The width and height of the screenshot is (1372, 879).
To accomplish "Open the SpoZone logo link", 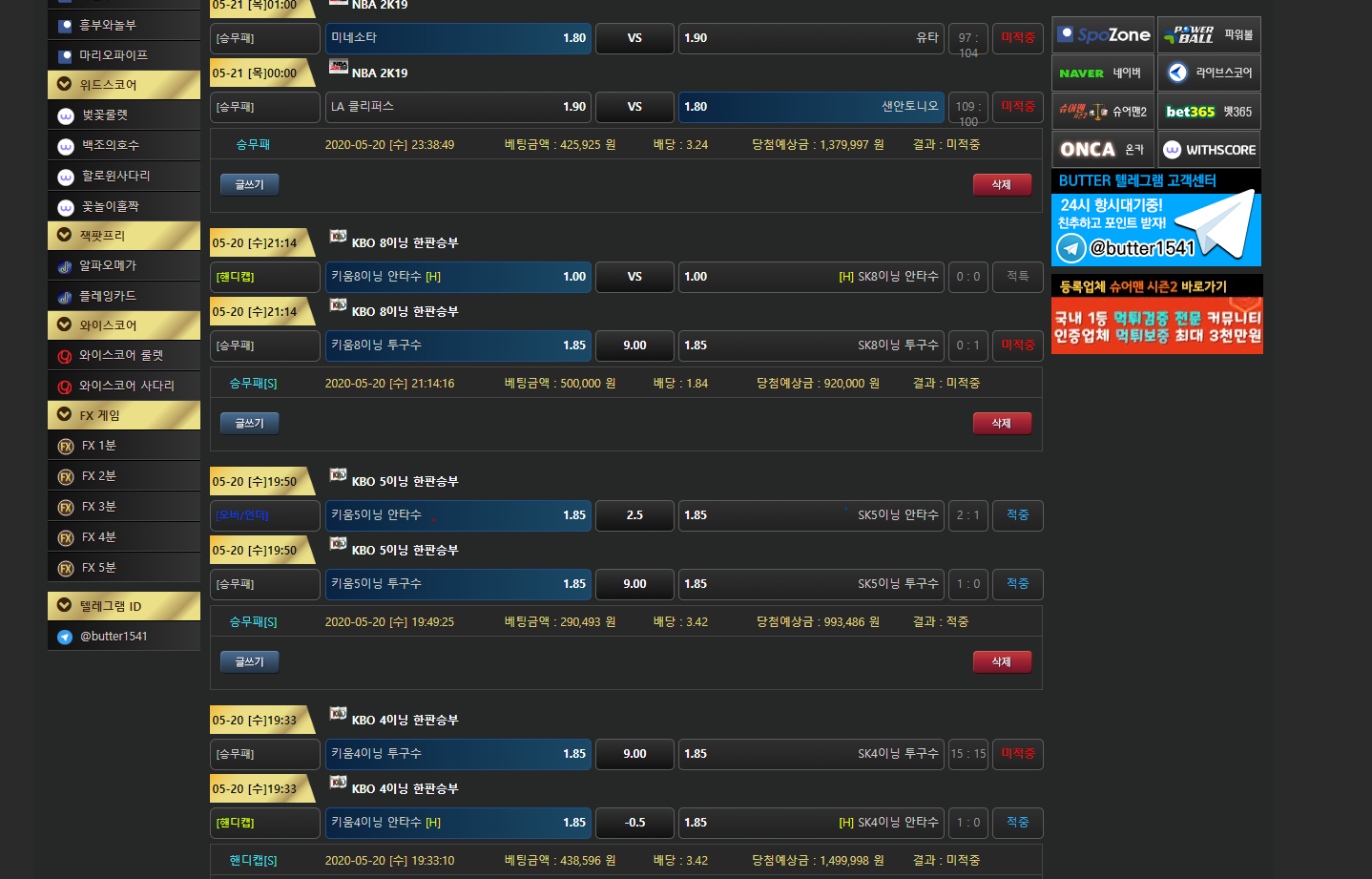I will (x=1103, y=35).
